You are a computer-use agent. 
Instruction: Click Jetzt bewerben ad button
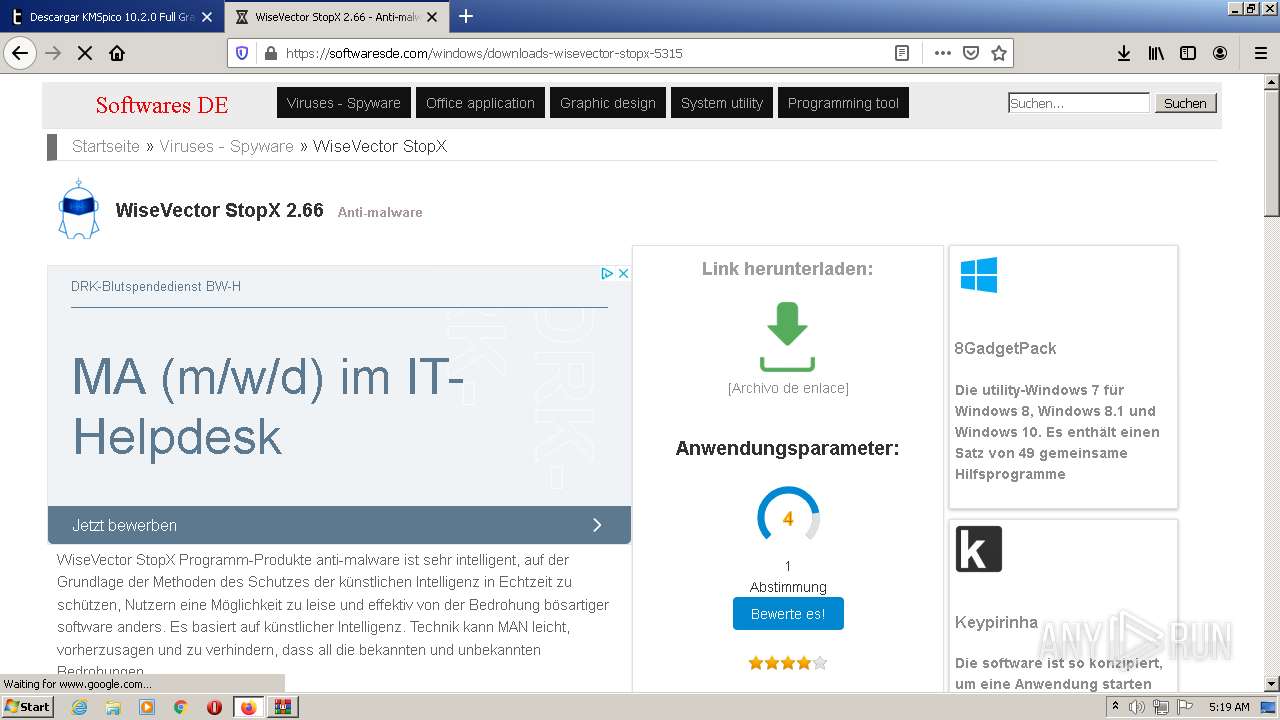pos(339,525)
